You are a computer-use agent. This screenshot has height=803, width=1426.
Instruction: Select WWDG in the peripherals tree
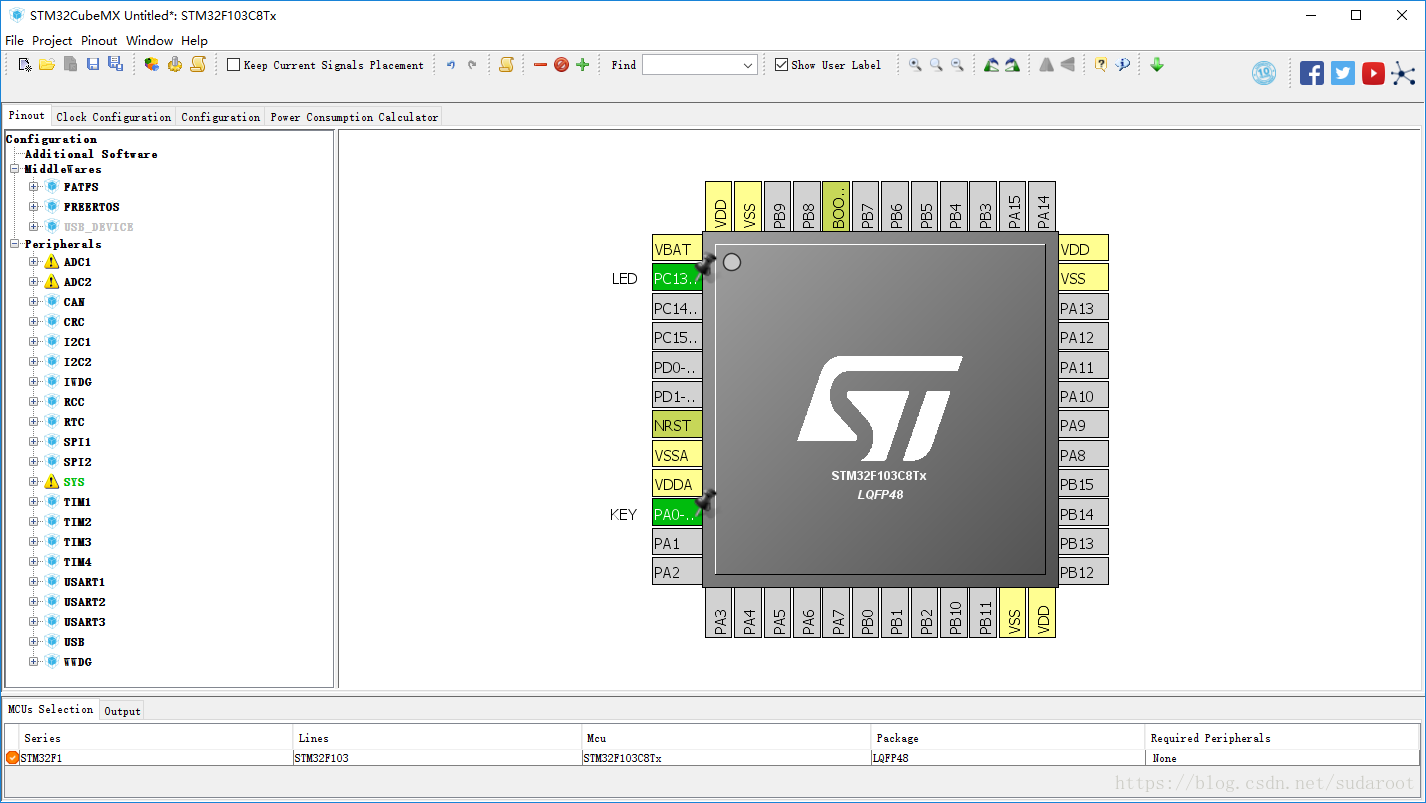pyautogui.click(x=78, y=662)
